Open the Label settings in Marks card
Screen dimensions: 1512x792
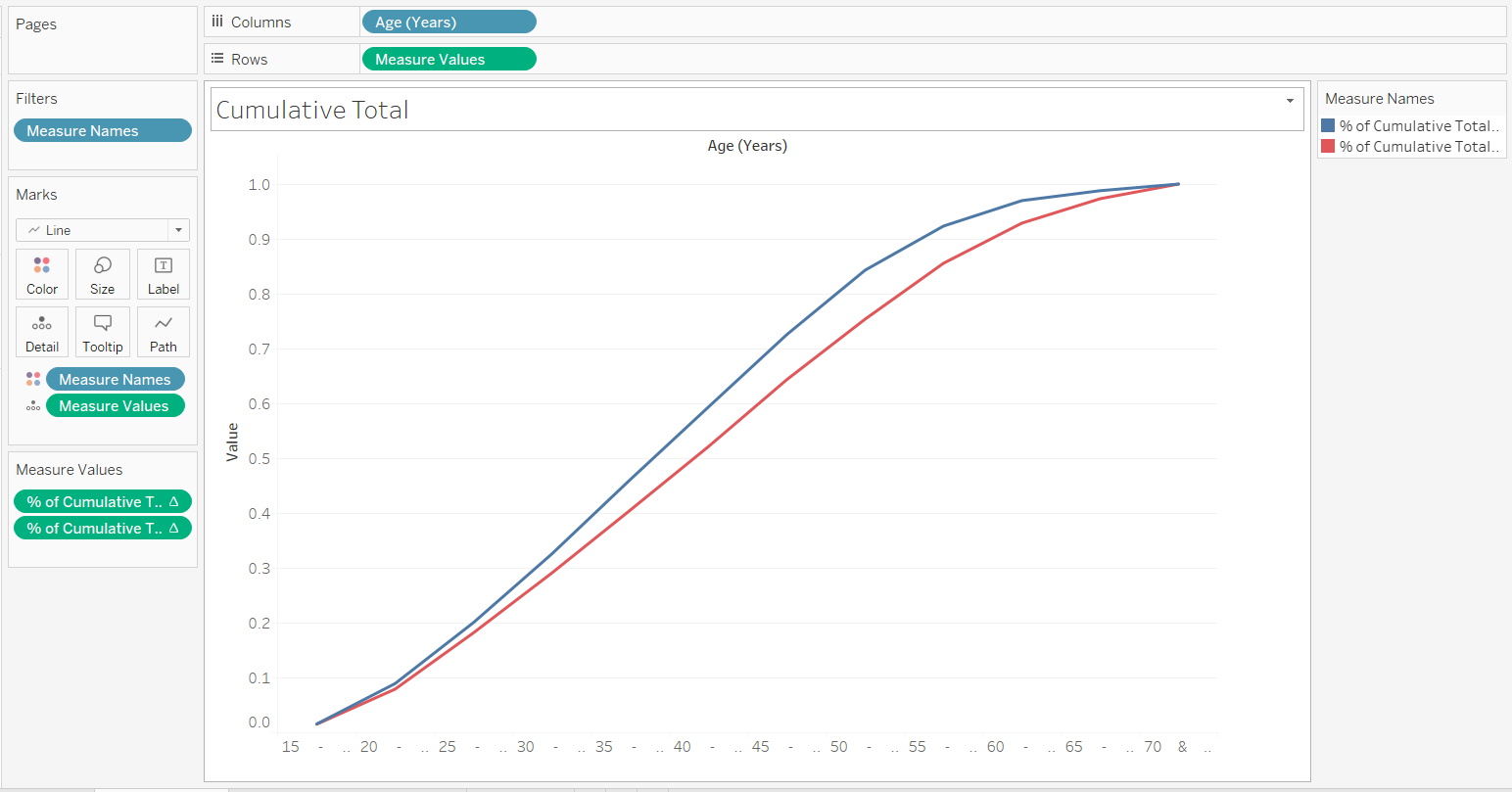coord(164,274)
